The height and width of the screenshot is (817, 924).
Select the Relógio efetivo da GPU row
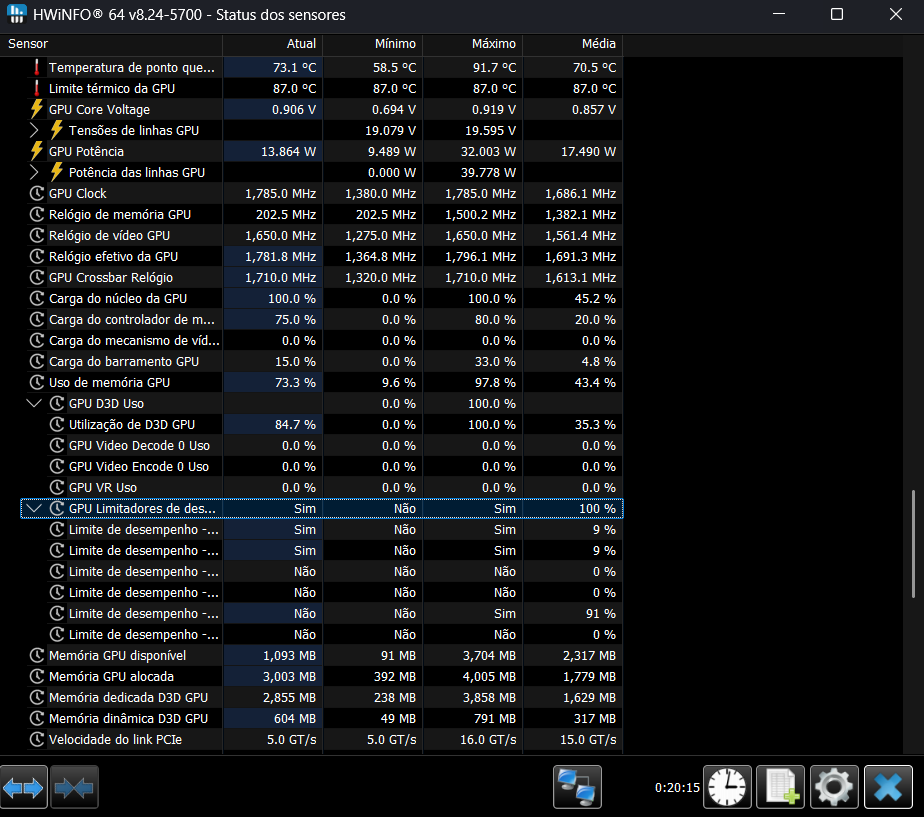point(322,256)
